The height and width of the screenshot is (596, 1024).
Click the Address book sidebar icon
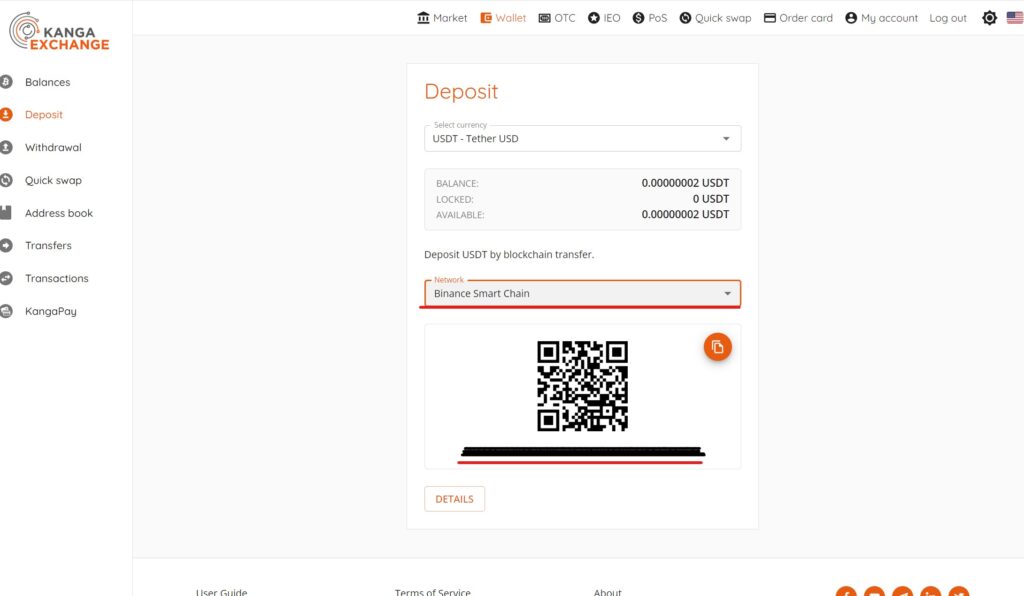[6, 213]
